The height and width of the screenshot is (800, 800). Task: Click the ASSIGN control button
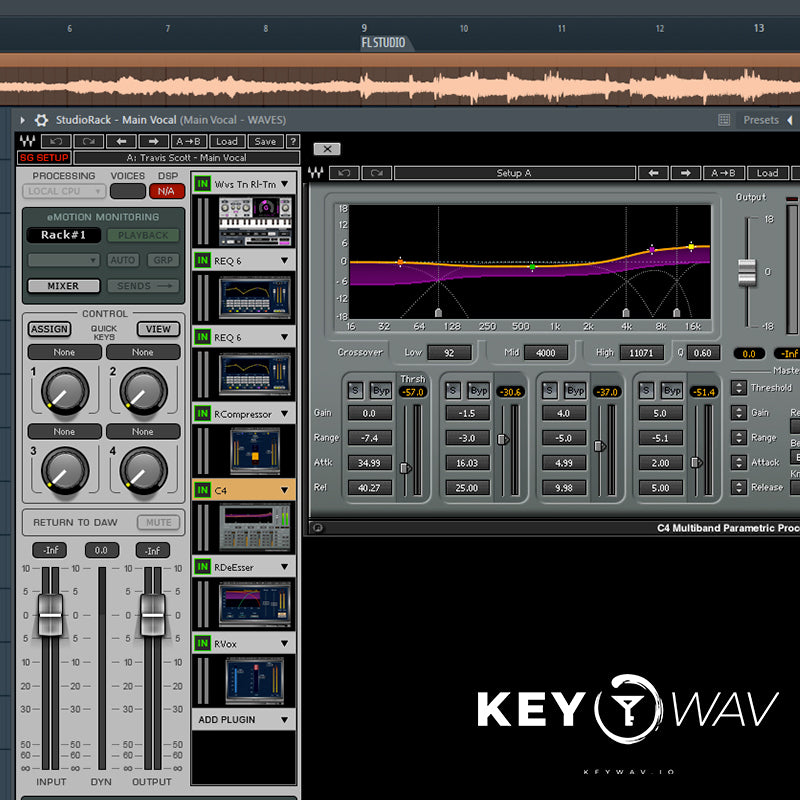coord(49,329)
